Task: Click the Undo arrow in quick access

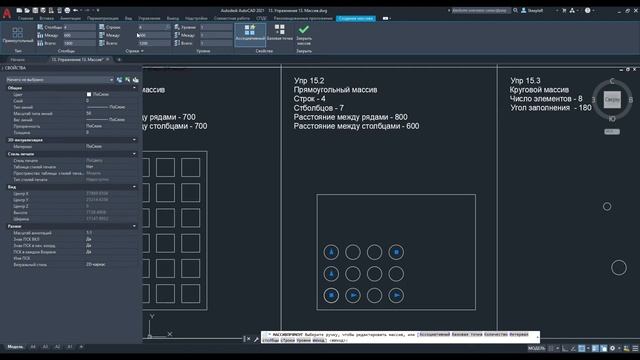Action: [x=75, y=11]
